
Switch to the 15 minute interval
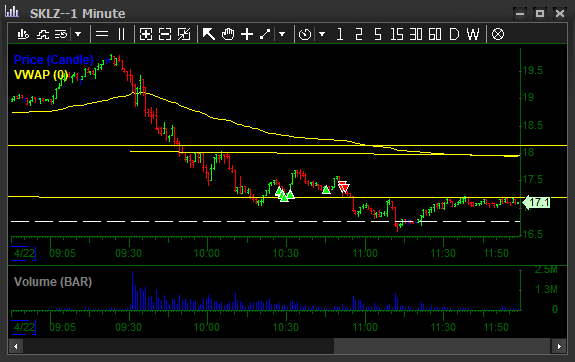coord(397,34)
